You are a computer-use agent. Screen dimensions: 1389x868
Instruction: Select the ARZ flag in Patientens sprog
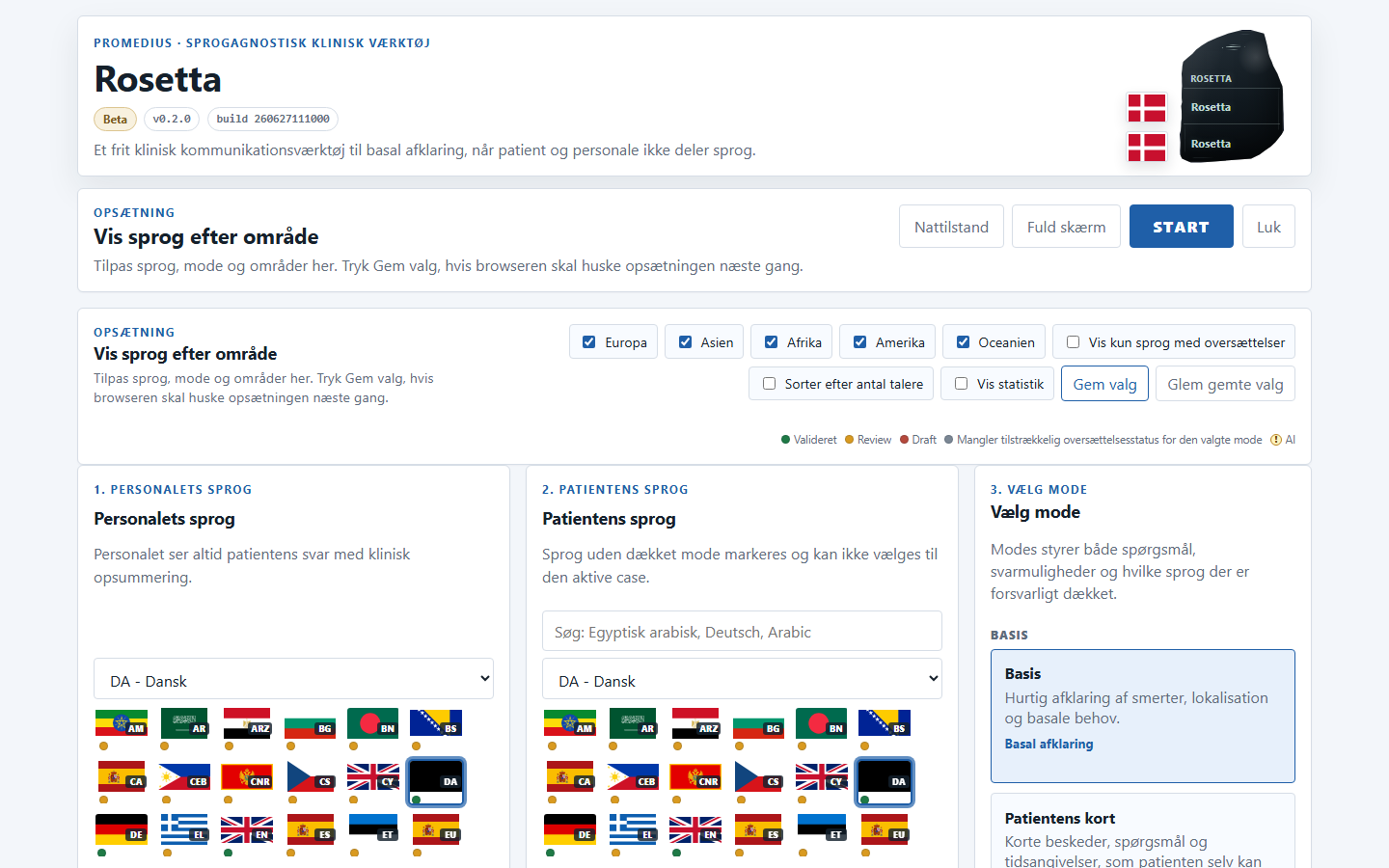point(695,723)
